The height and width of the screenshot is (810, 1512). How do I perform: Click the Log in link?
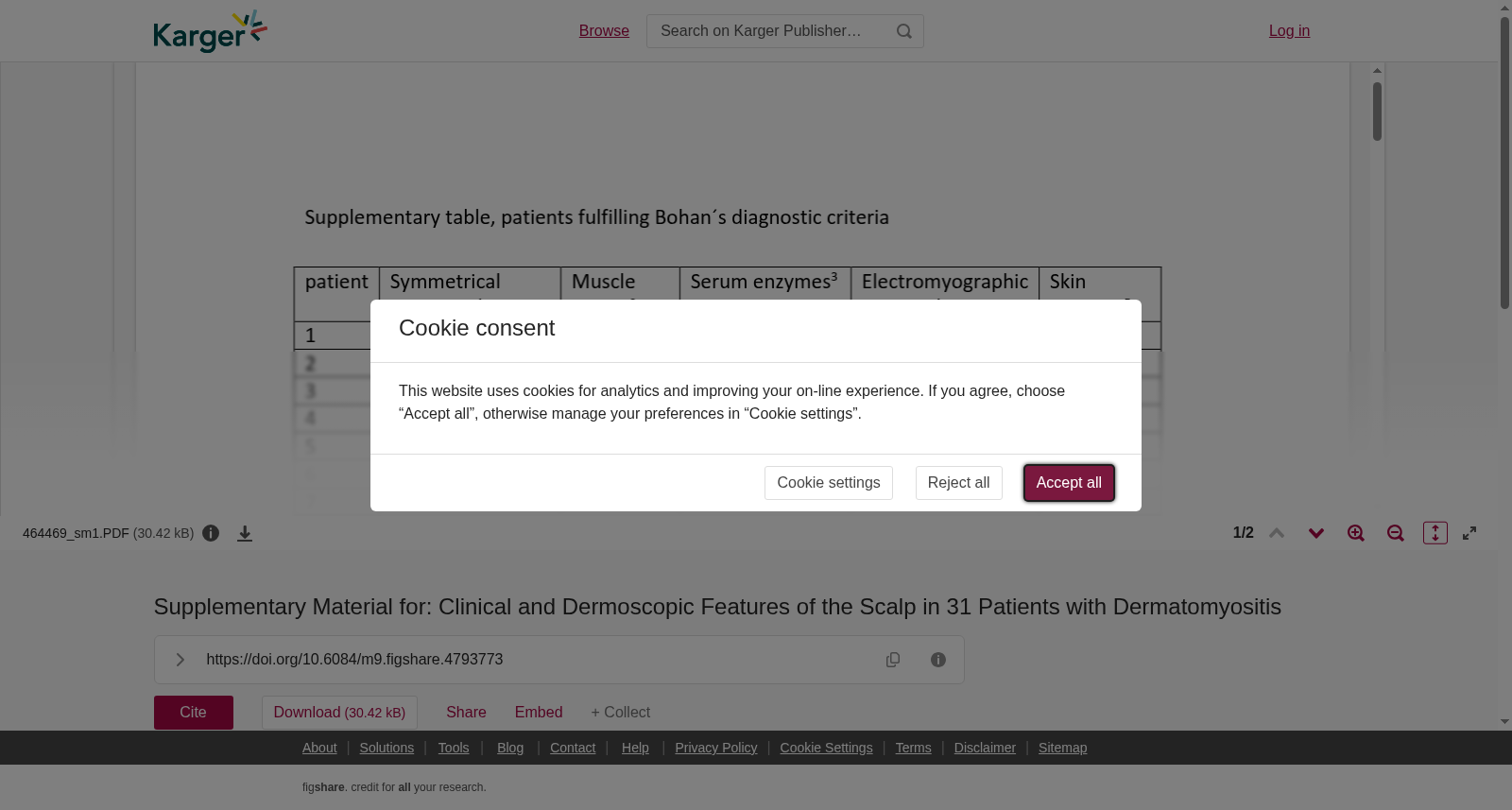click(1289, 31)
